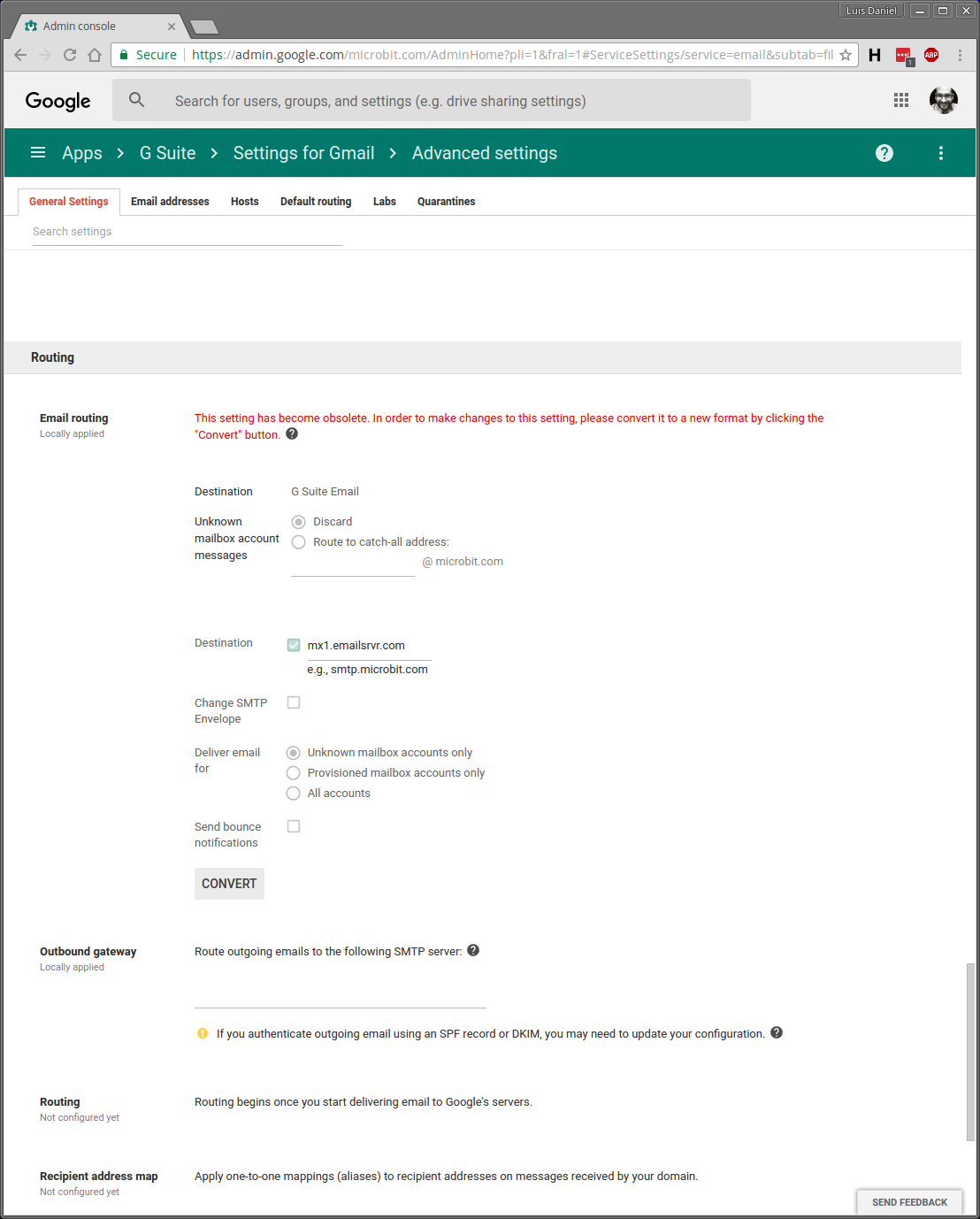Open the Quarantines tab
This screenshot has width=980, height=1219.
[447, 202]
